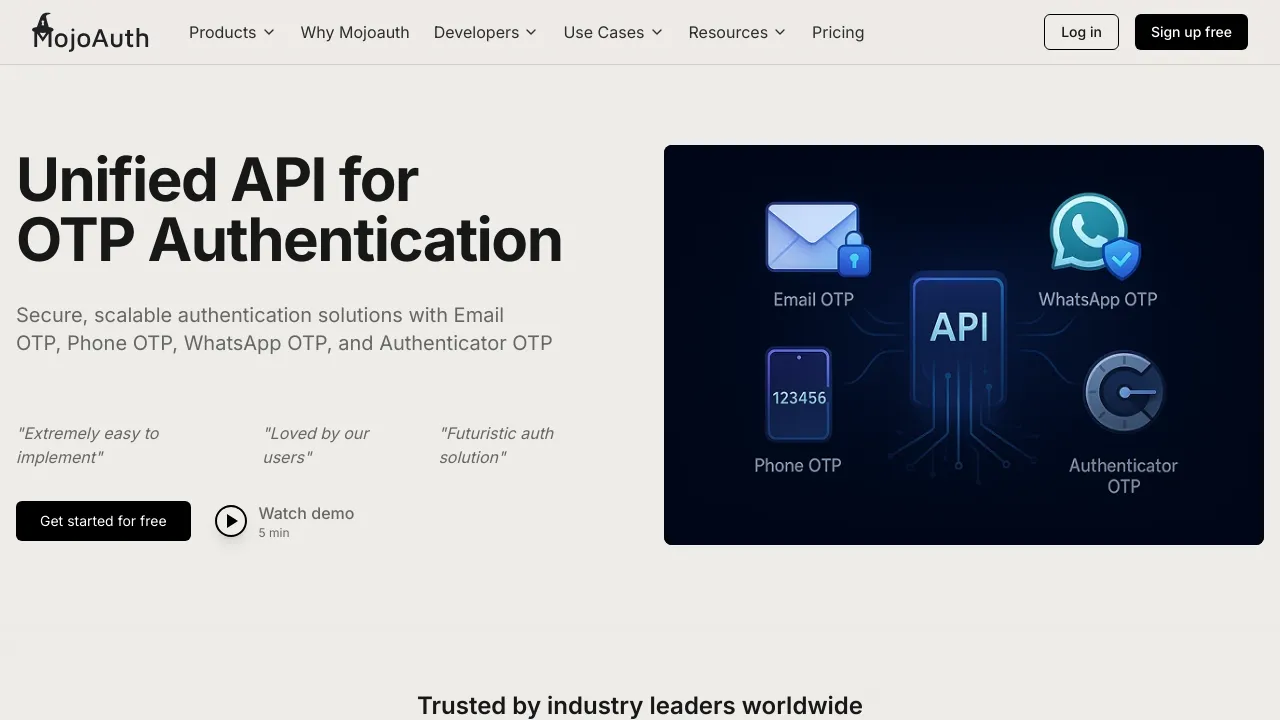Click Trusted by industry leaders worldwide heading
1280x720 pixels.
tap(640, 705)
